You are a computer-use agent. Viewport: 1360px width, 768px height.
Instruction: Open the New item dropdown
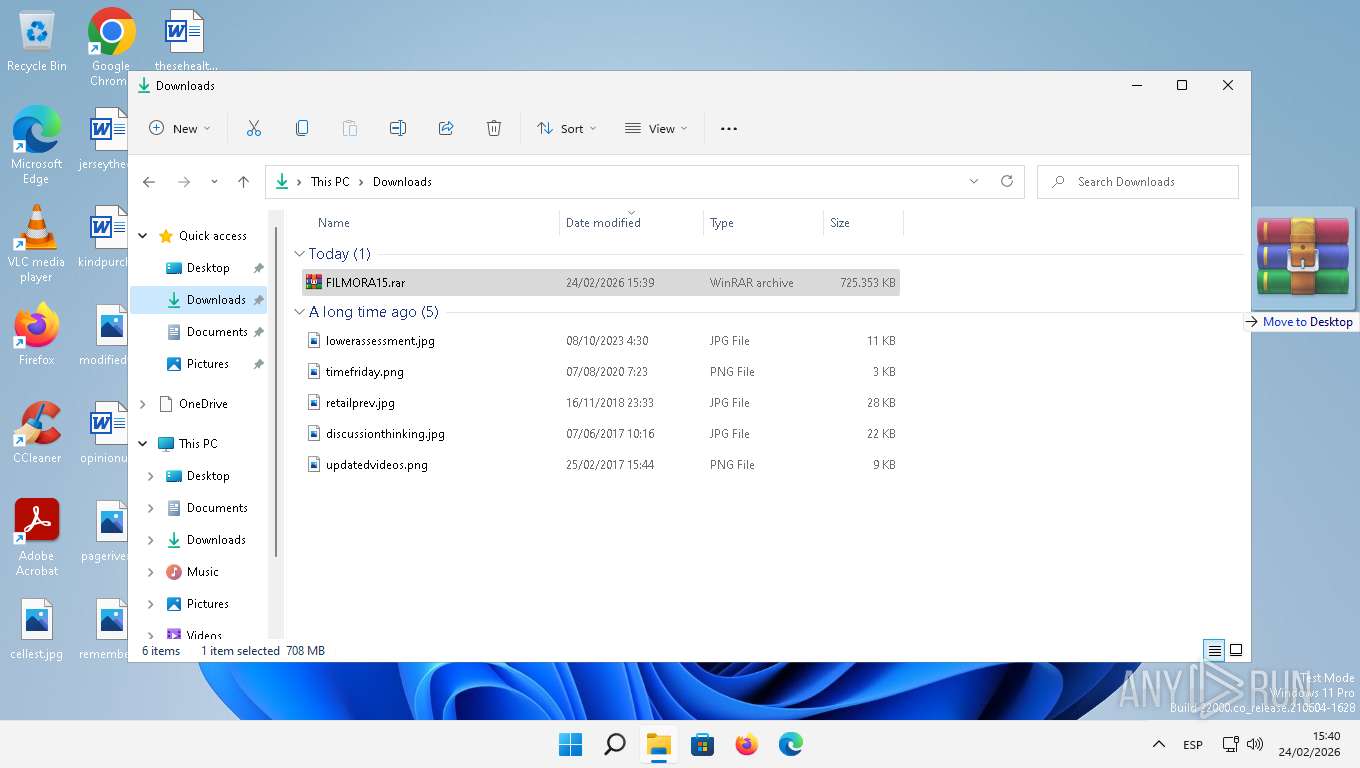click(x=180, y=128)
